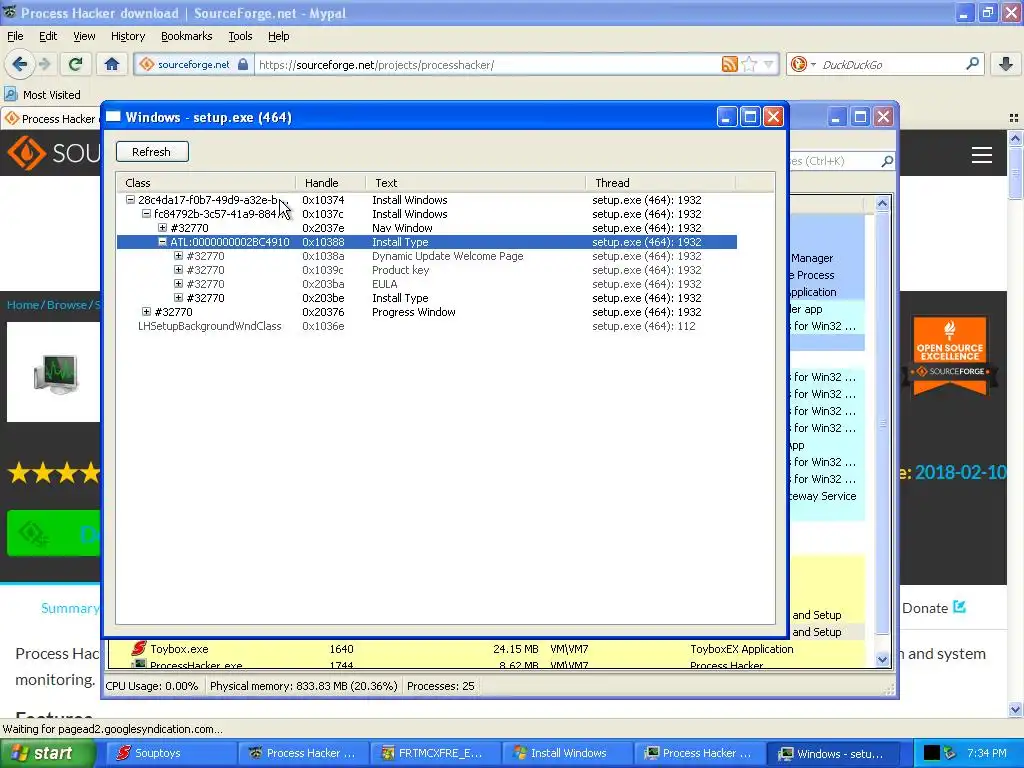
Task: Select the LHSetupBackgroundWndClass row
Action: [x=426, y=326]
